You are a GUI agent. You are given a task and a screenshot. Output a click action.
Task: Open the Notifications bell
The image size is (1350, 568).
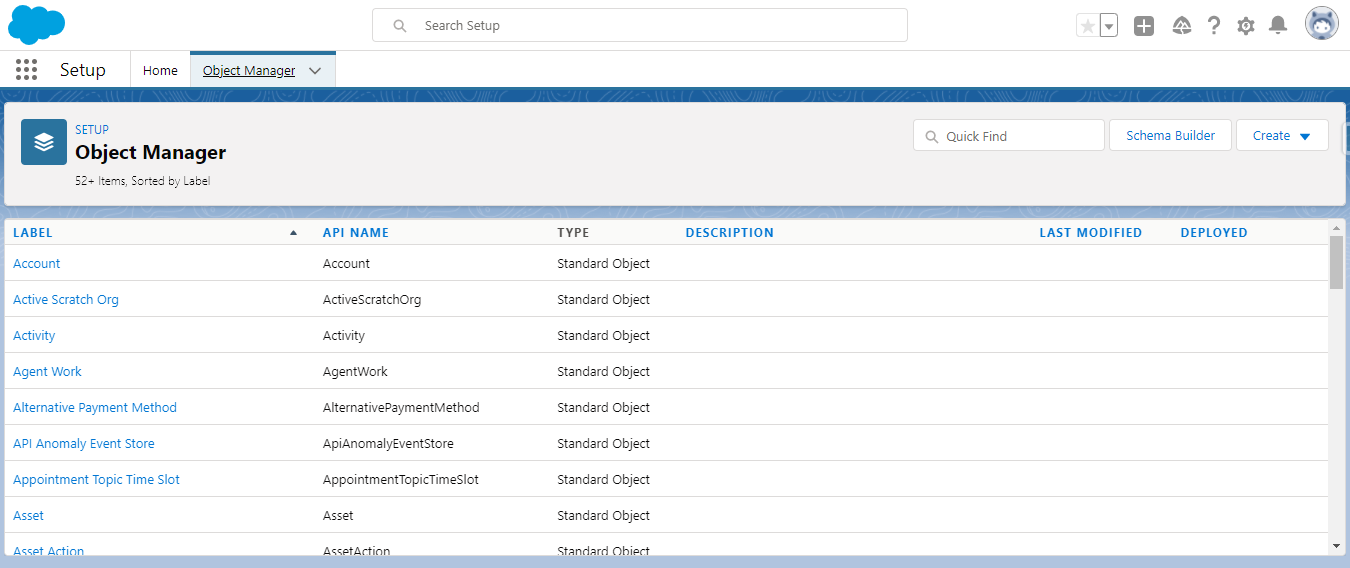(x=1278, y=26)
